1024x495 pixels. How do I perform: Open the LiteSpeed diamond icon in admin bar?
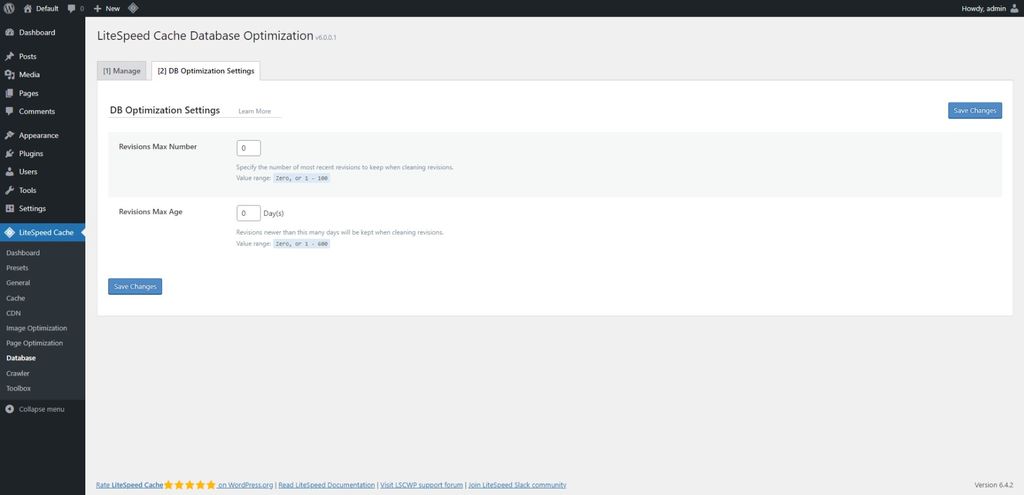133,8
